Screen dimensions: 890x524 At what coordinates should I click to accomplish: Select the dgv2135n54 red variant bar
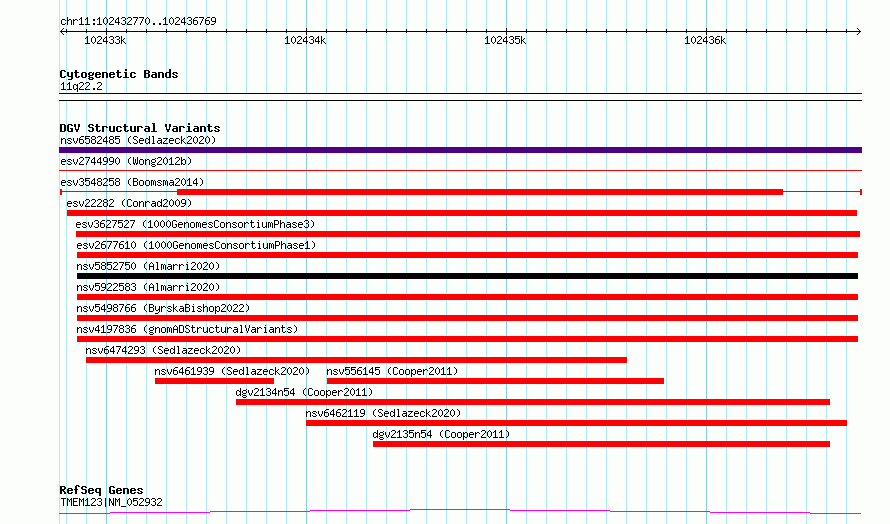pyautogui.click(x=601, y=444)
